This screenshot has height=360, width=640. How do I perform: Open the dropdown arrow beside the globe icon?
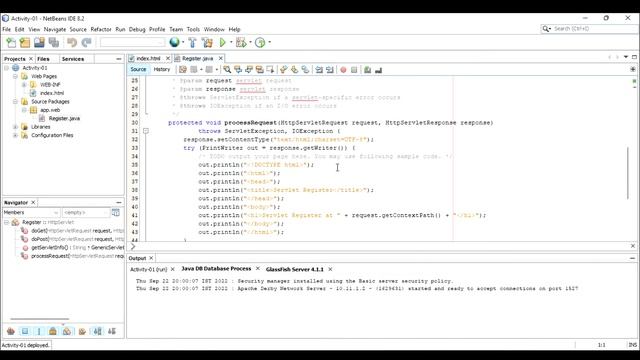183,42
